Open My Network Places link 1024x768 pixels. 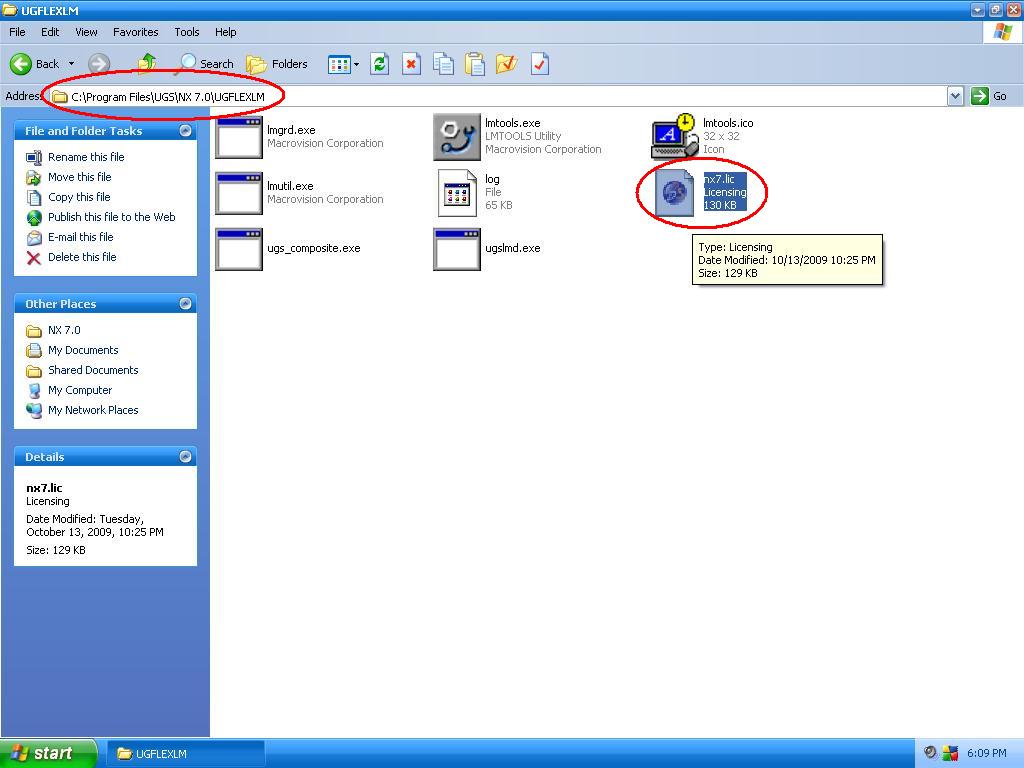93,410
